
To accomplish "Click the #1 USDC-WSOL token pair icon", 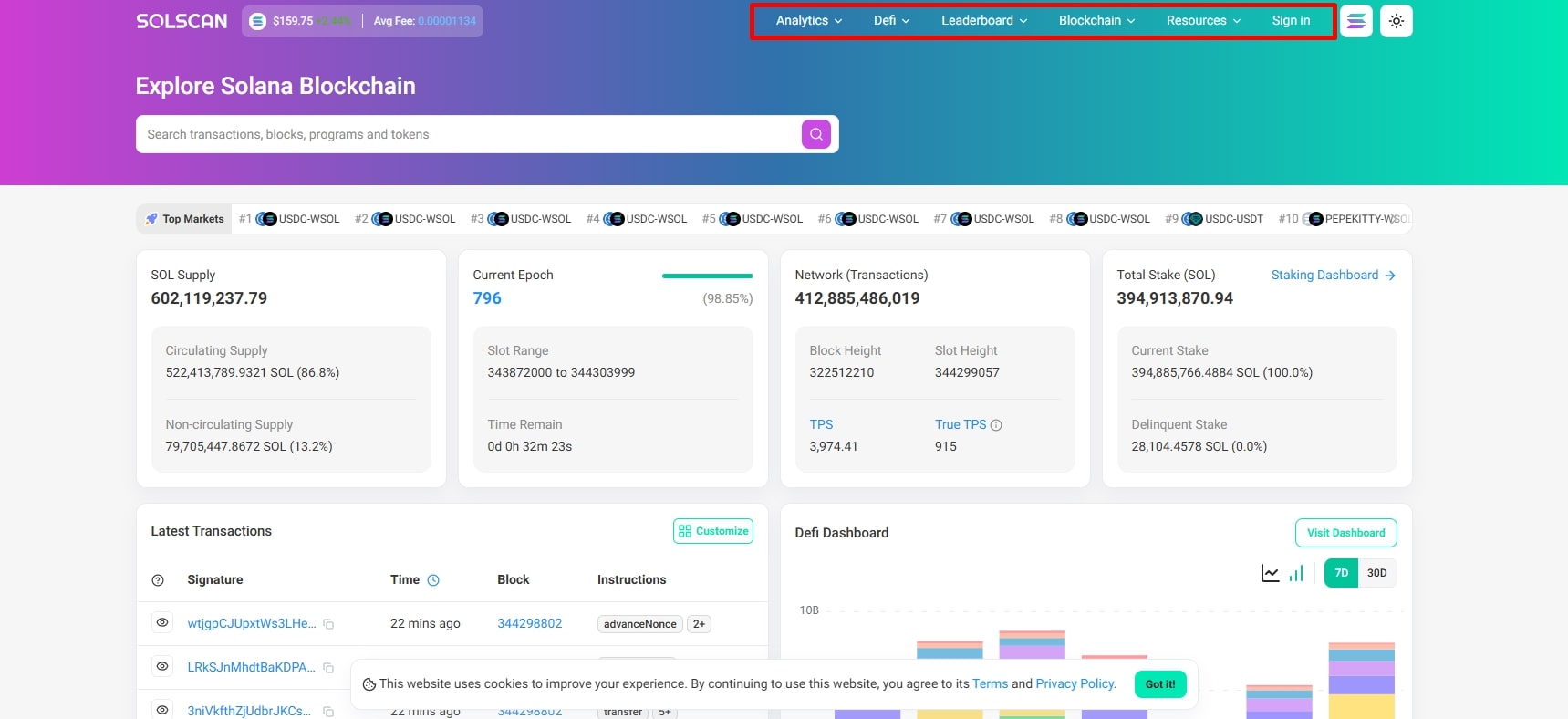I will 265,219.
